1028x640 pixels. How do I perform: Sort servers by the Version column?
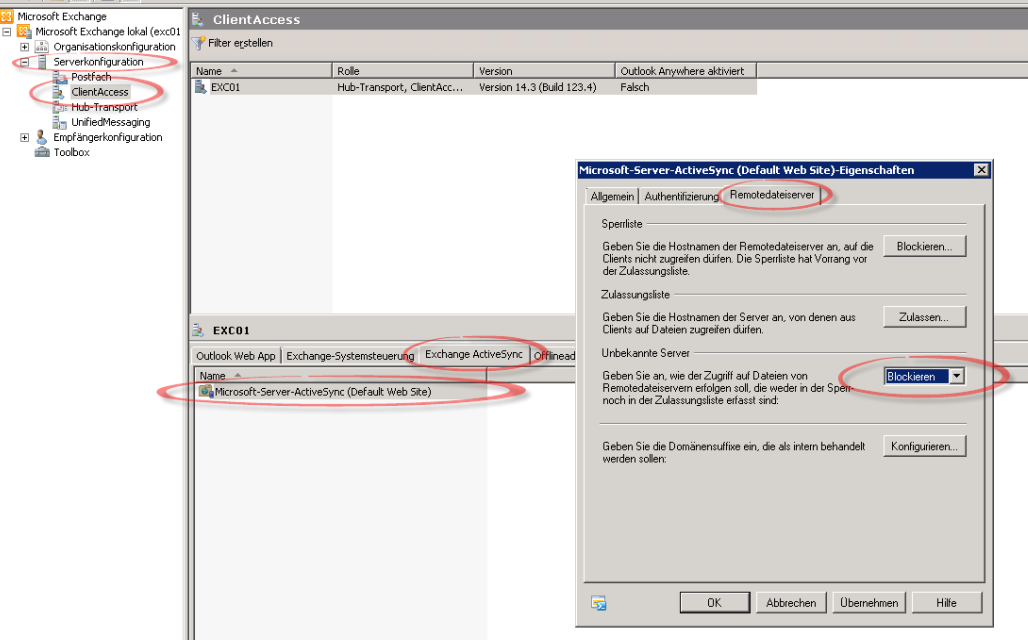pos(544,71)
